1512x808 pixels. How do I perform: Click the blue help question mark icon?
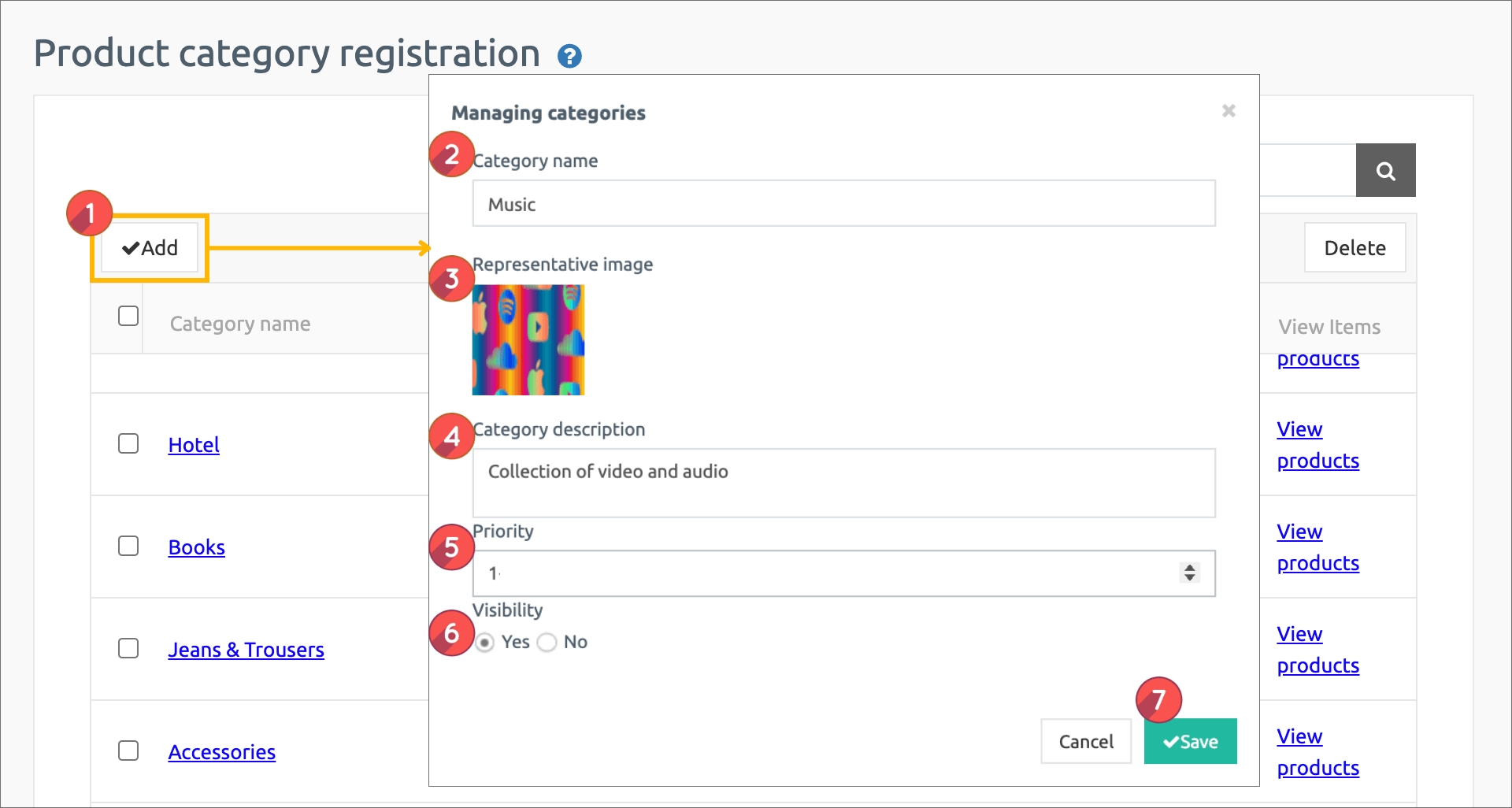pos(569,57)
